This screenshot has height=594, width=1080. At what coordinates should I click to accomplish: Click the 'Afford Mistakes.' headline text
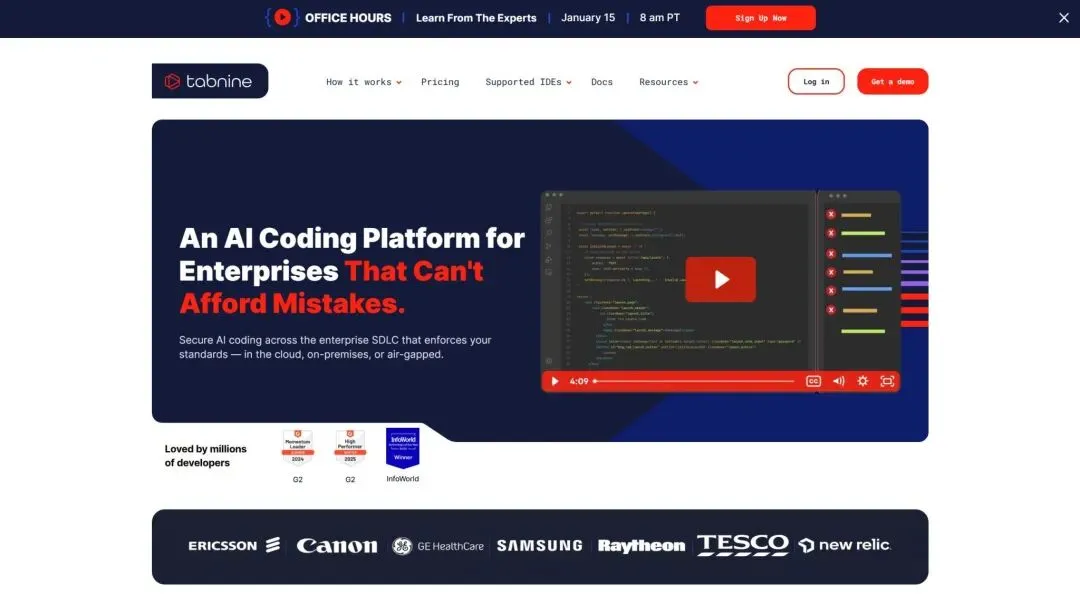point(292,303)
